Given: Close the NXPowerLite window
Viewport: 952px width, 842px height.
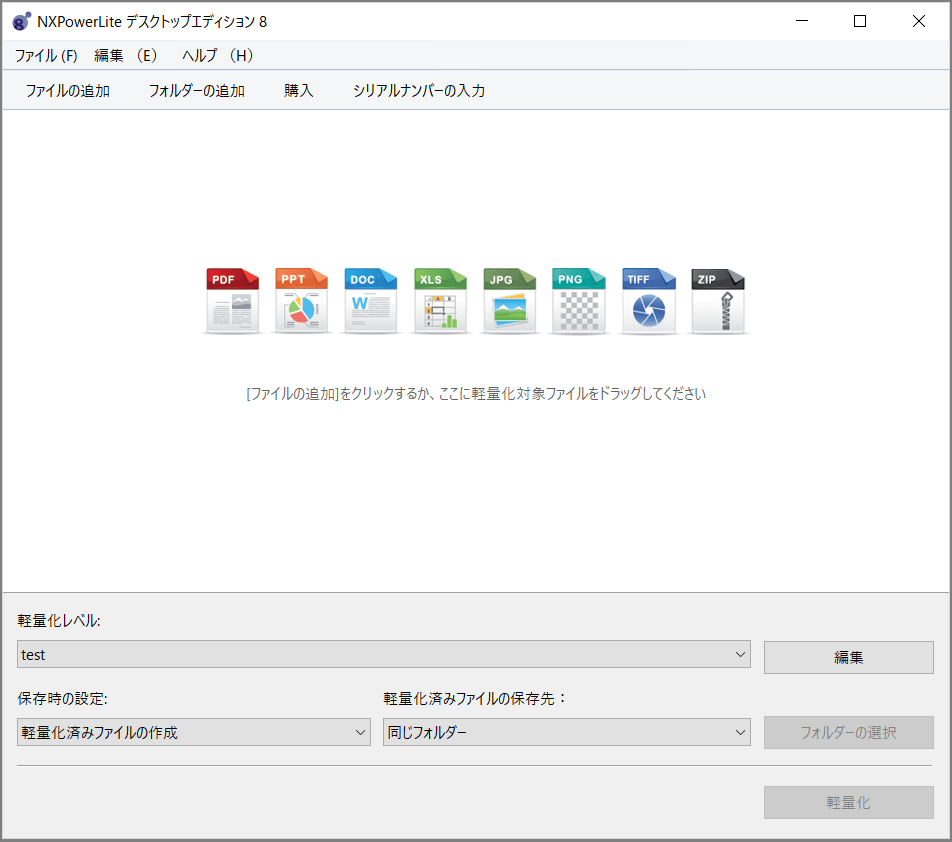Looking at the screenshot, I should click(919, 21).
